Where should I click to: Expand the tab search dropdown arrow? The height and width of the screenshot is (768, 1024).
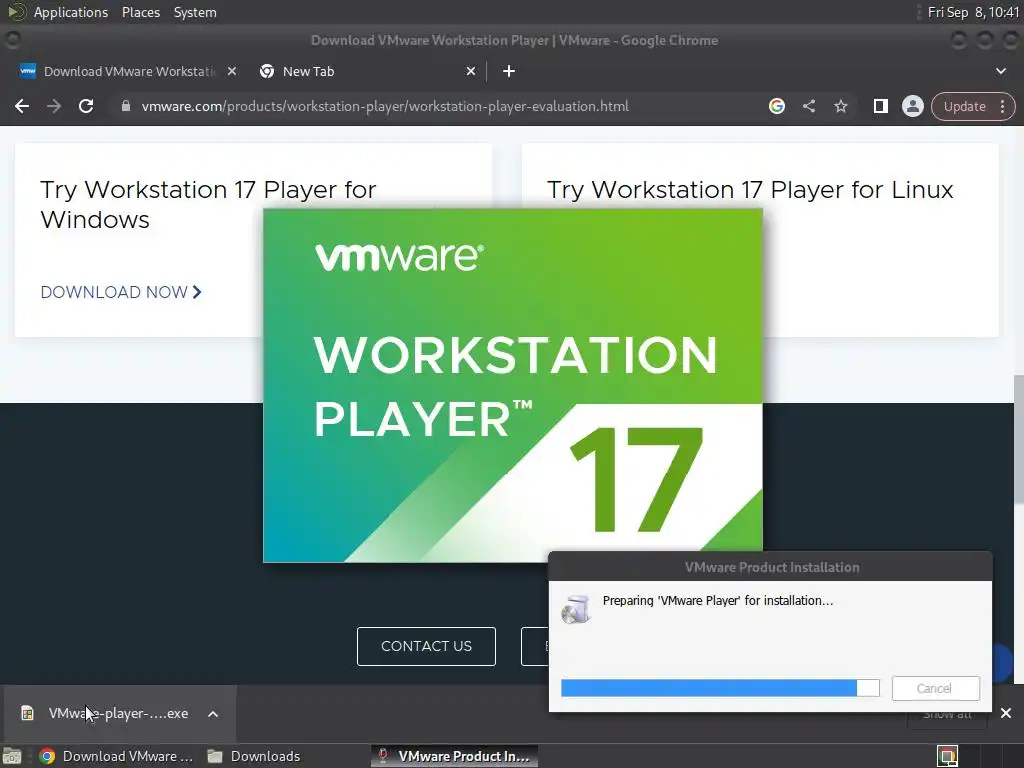pyautogui.click(x=1000, y=71)
